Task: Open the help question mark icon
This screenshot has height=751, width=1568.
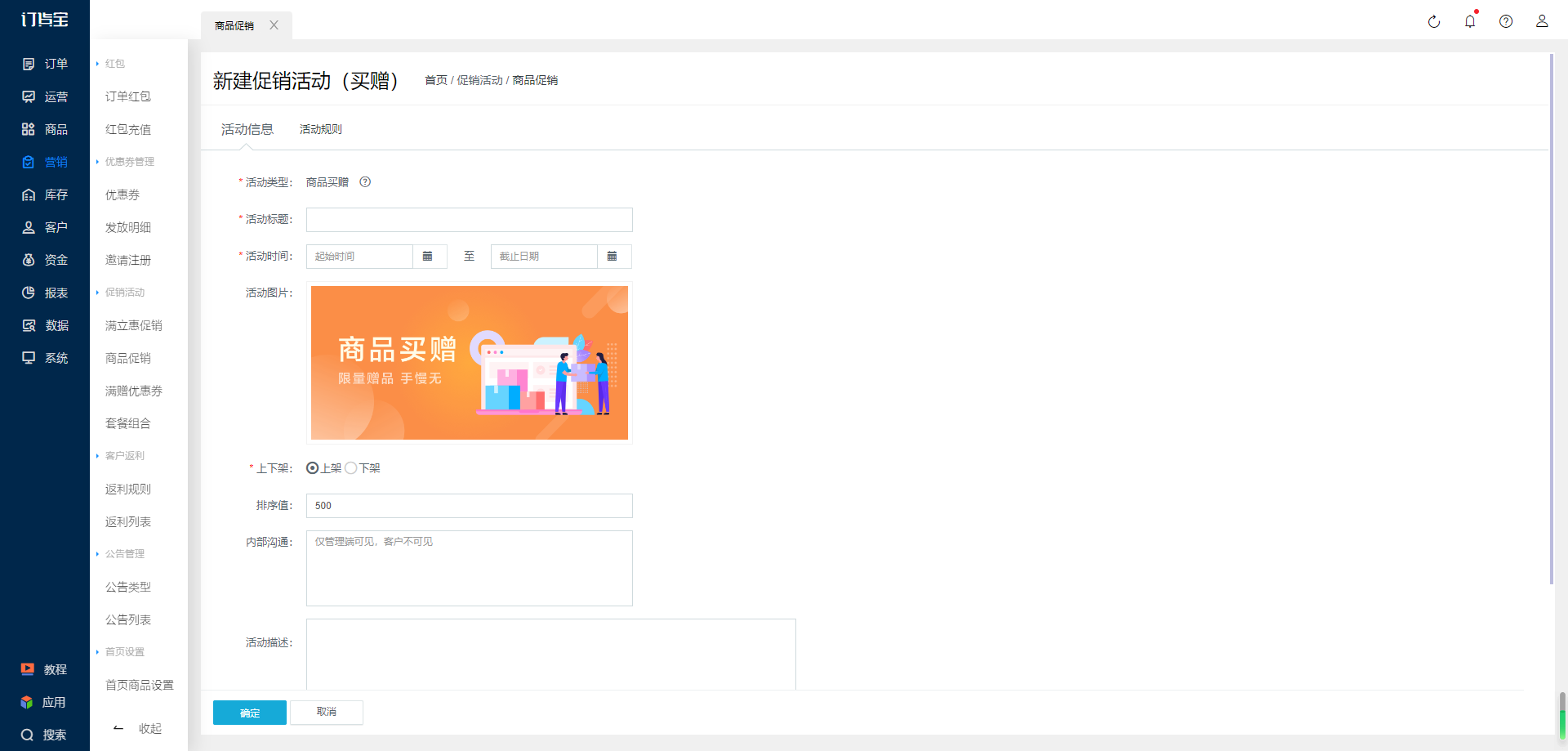Action: (x=1506, y=22)
